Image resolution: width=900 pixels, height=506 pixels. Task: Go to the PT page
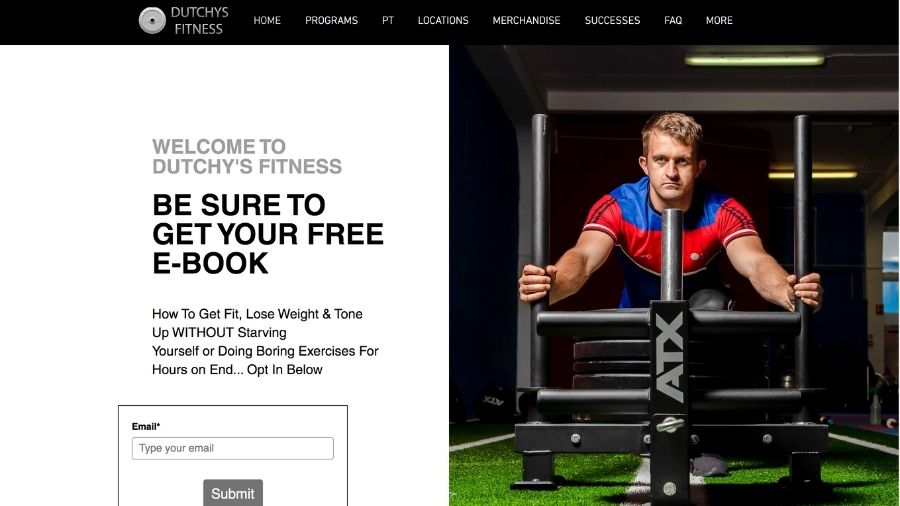388,20
